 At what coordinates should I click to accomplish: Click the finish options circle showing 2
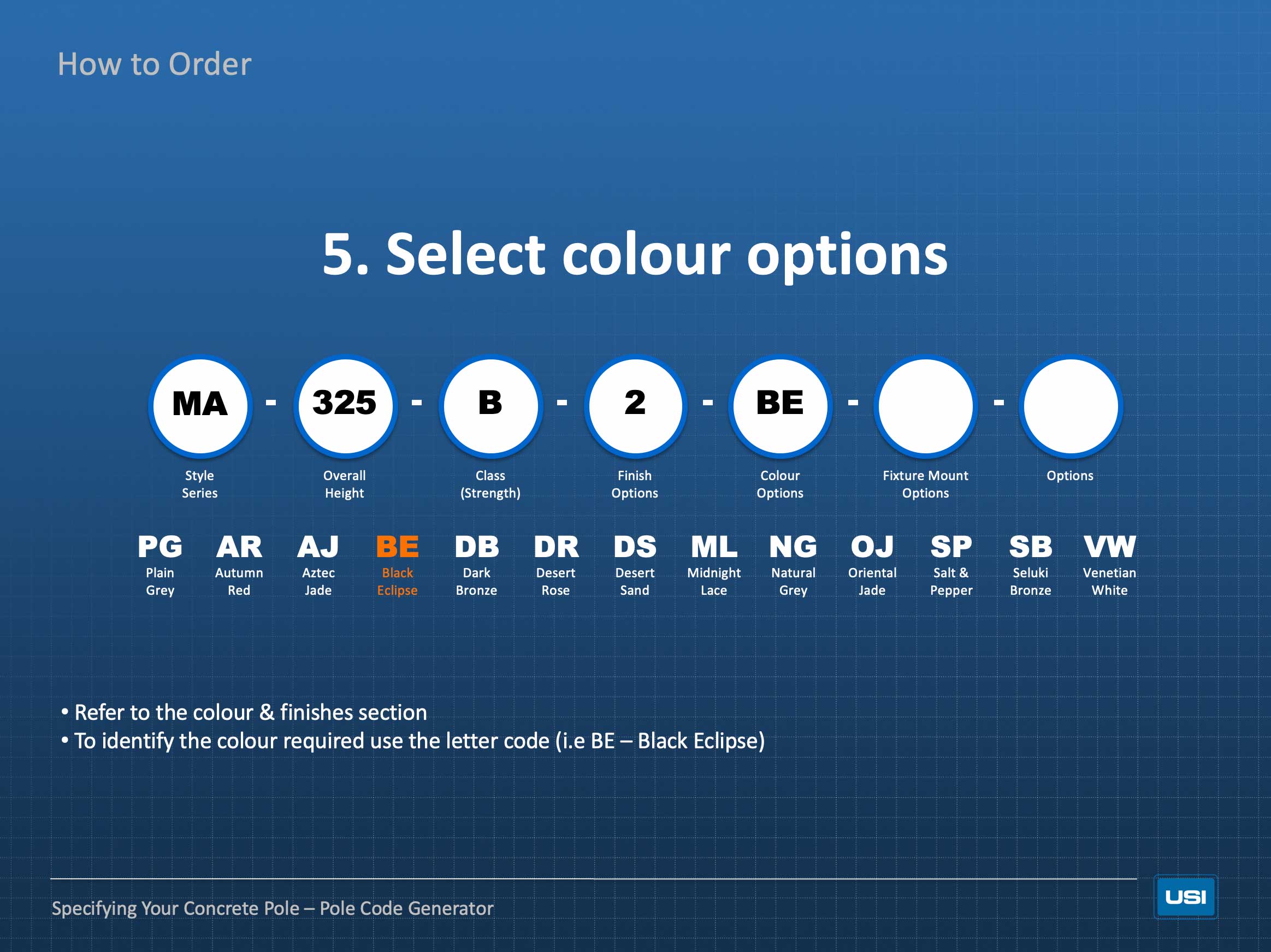coord(636,406)
